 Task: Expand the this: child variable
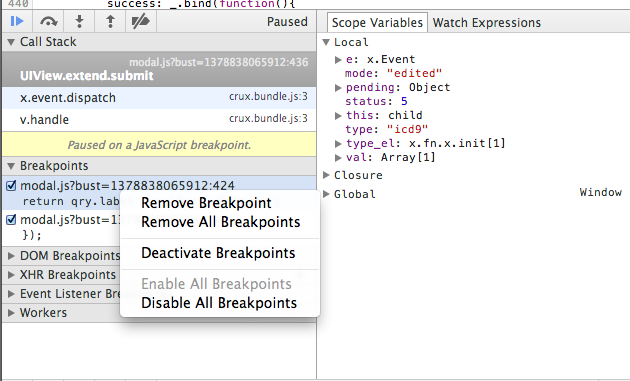coord(338,116)
